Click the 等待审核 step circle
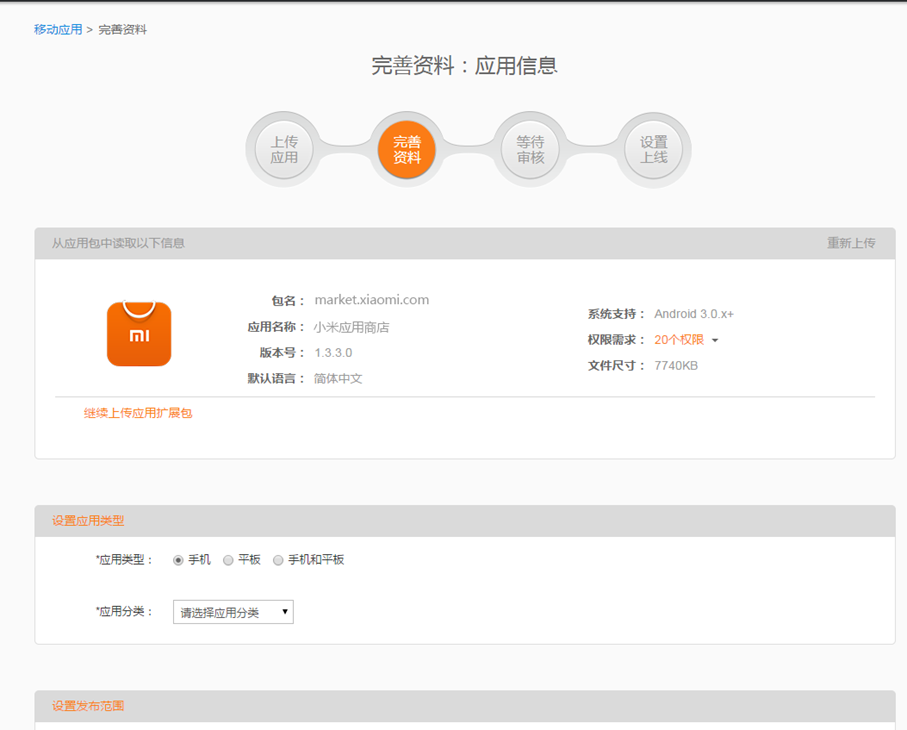907x730 pixels. 530,150
